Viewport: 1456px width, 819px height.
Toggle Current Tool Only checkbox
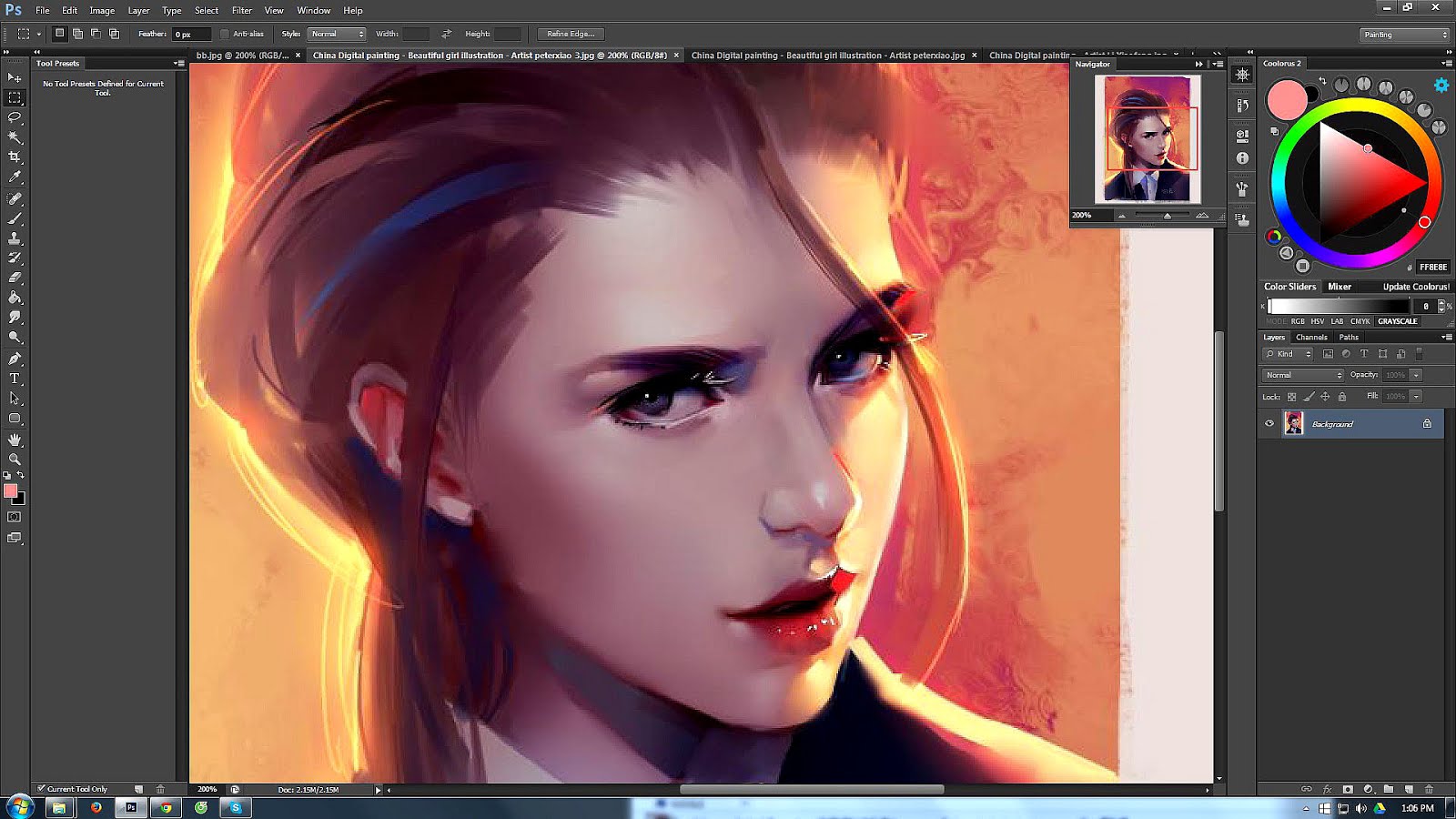click(x=41, y=789)
